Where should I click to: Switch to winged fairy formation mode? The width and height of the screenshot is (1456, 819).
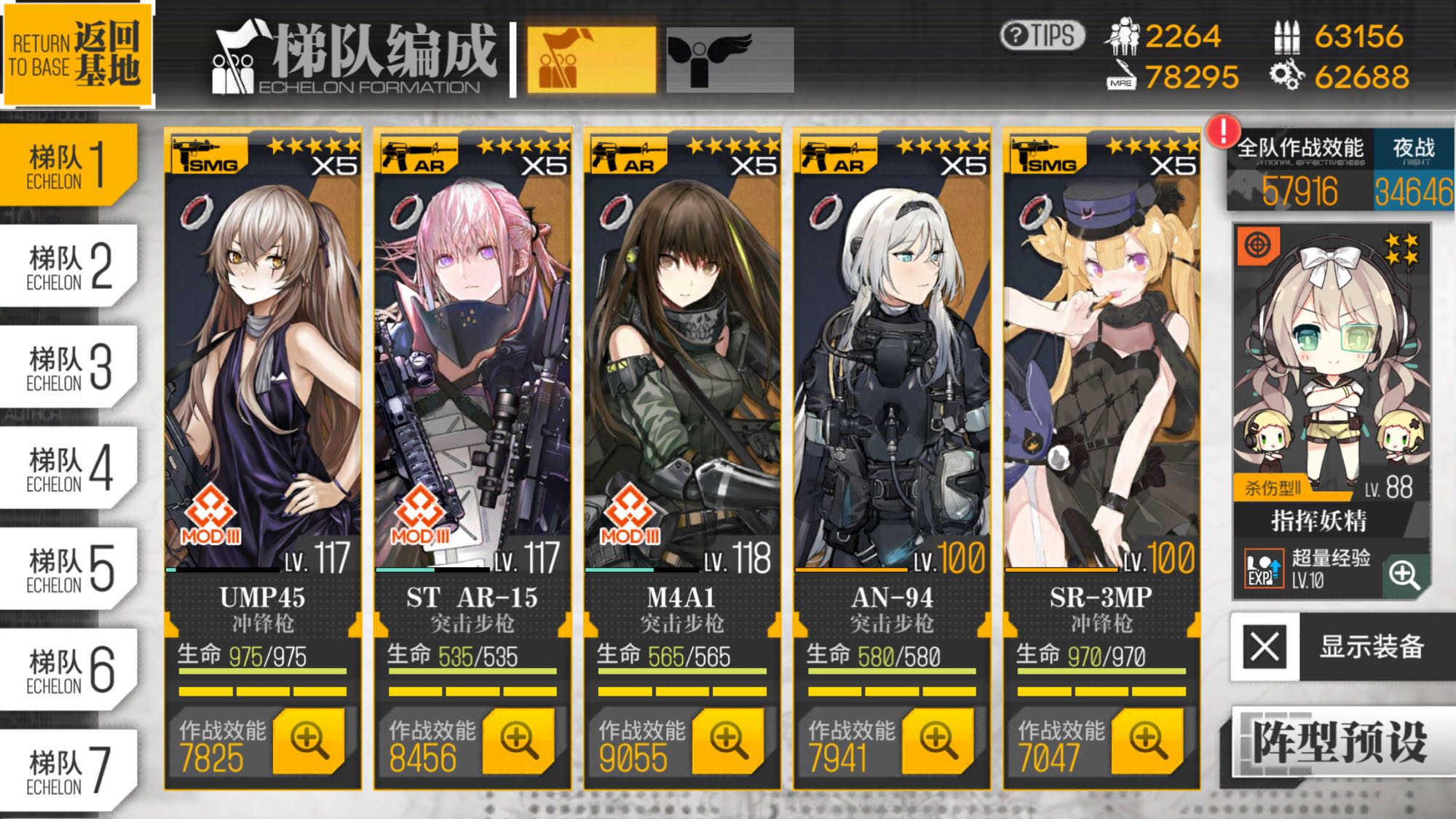[729, 60]
